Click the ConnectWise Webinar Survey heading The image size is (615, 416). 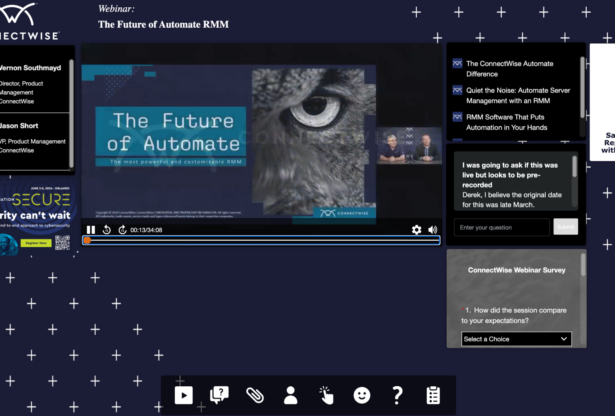coord(517,270)
